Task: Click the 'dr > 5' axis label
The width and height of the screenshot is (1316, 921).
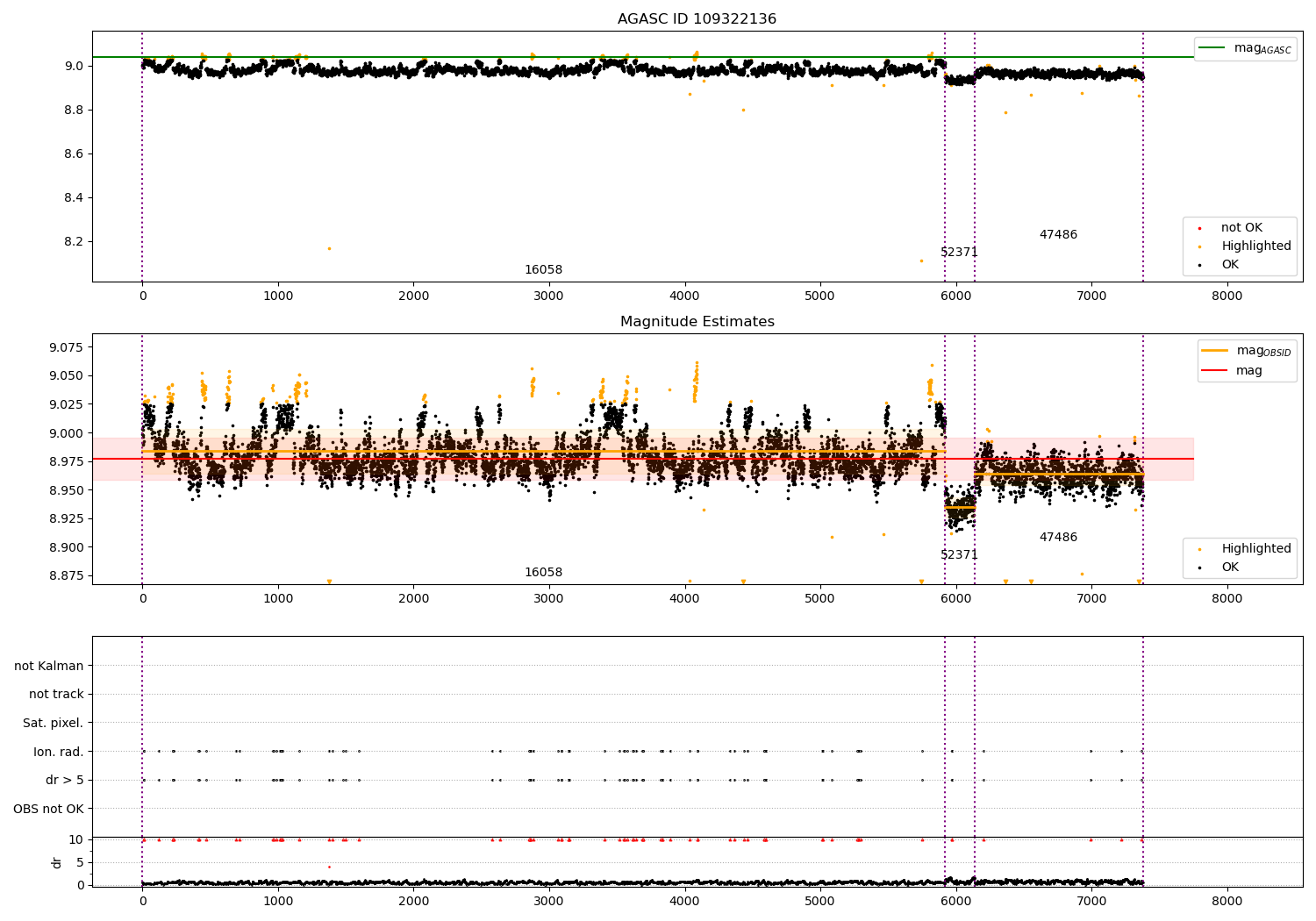Action: [x=65, y=781]
